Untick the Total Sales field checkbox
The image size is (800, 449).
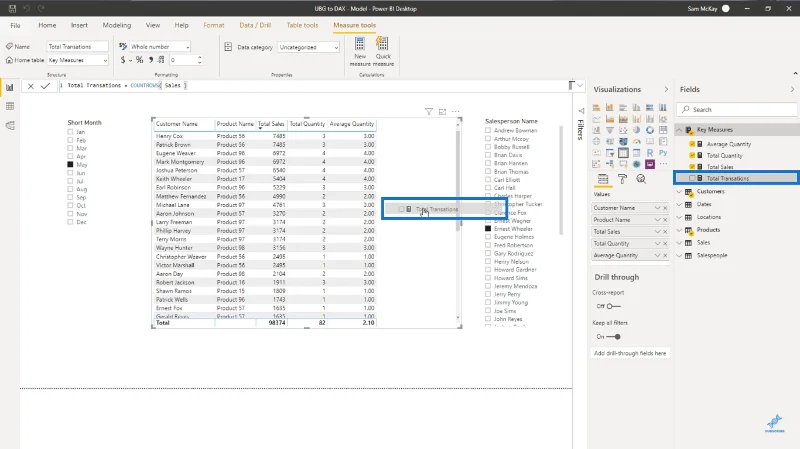[x=692, y=167]
